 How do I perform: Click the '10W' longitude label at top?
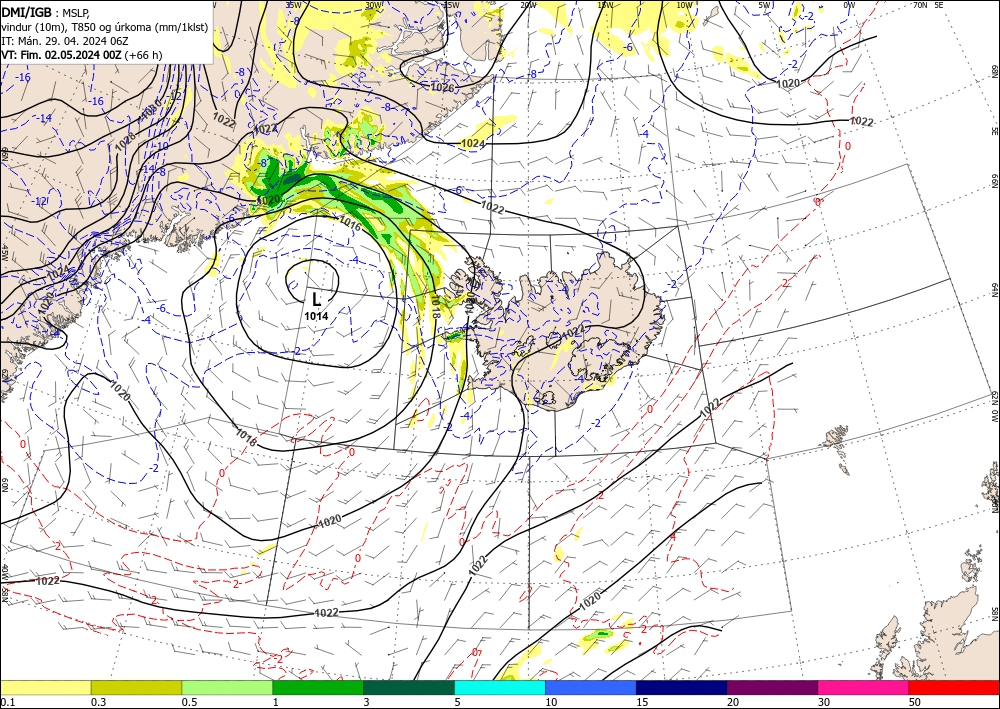(x=684, y=5)
